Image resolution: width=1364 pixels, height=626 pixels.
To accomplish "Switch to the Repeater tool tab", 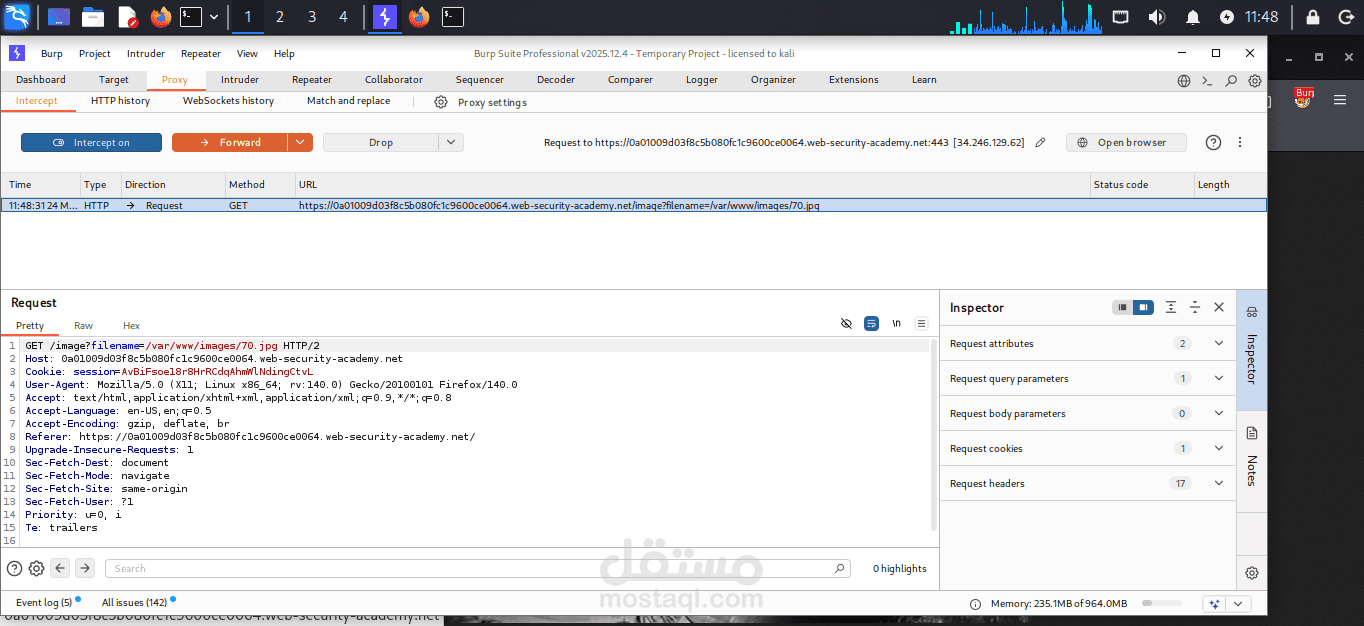I will tap(311, 80).
